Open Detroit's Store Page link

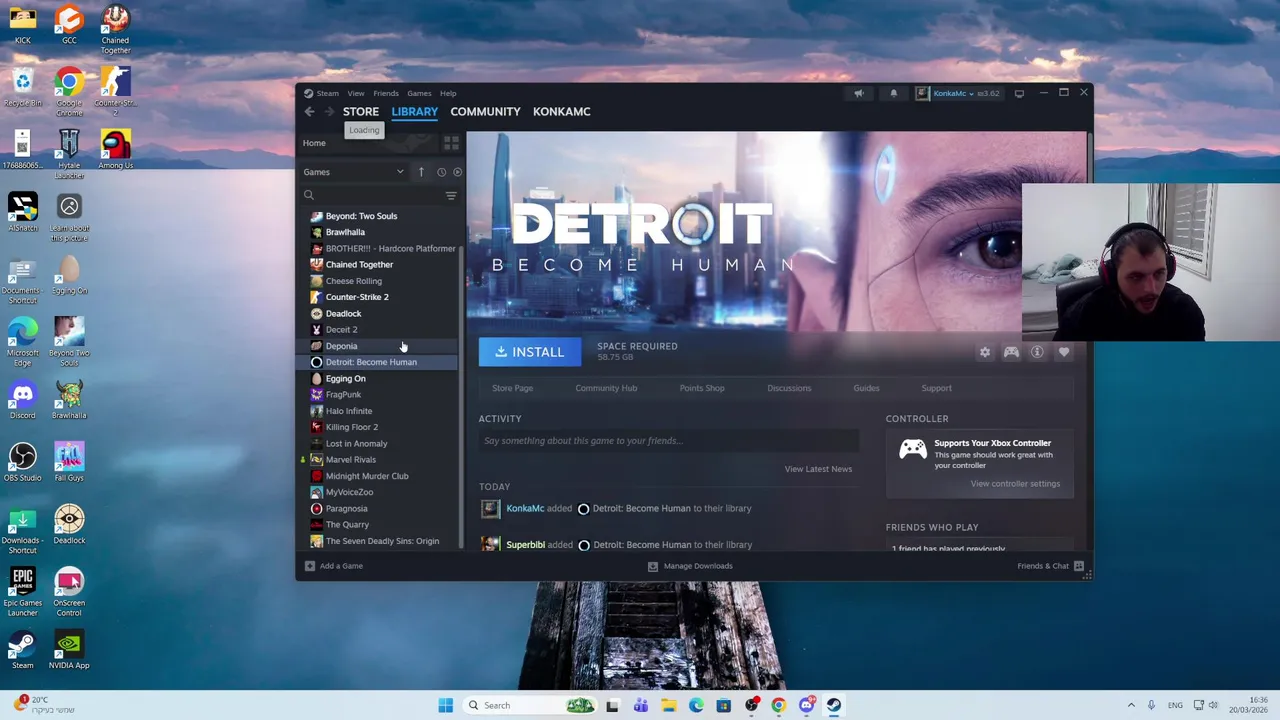coord(512,388)
